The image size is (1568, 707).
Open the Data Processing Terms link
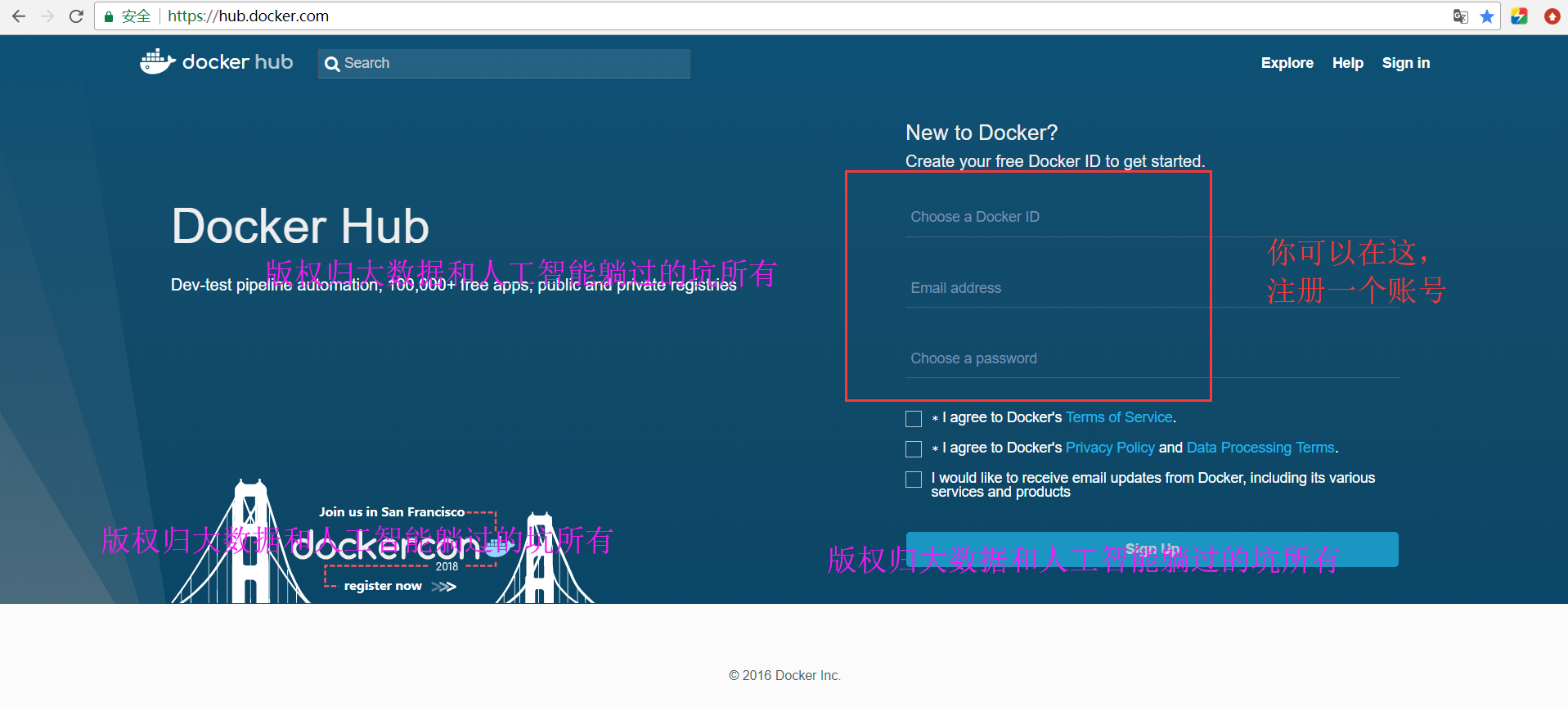click(x=1260, y=448)
